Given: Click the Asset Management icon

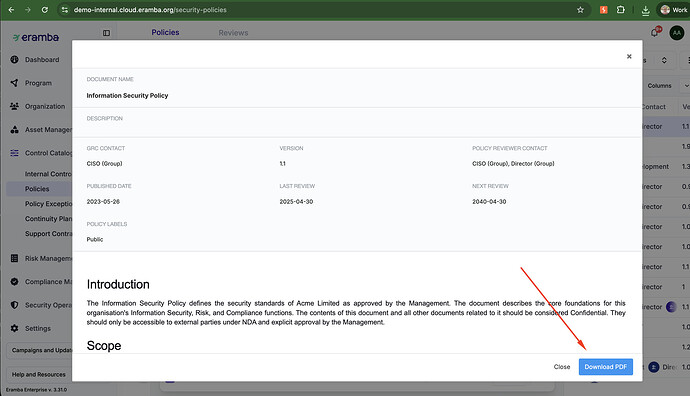Looking at the screenshot, I should 15,129.
